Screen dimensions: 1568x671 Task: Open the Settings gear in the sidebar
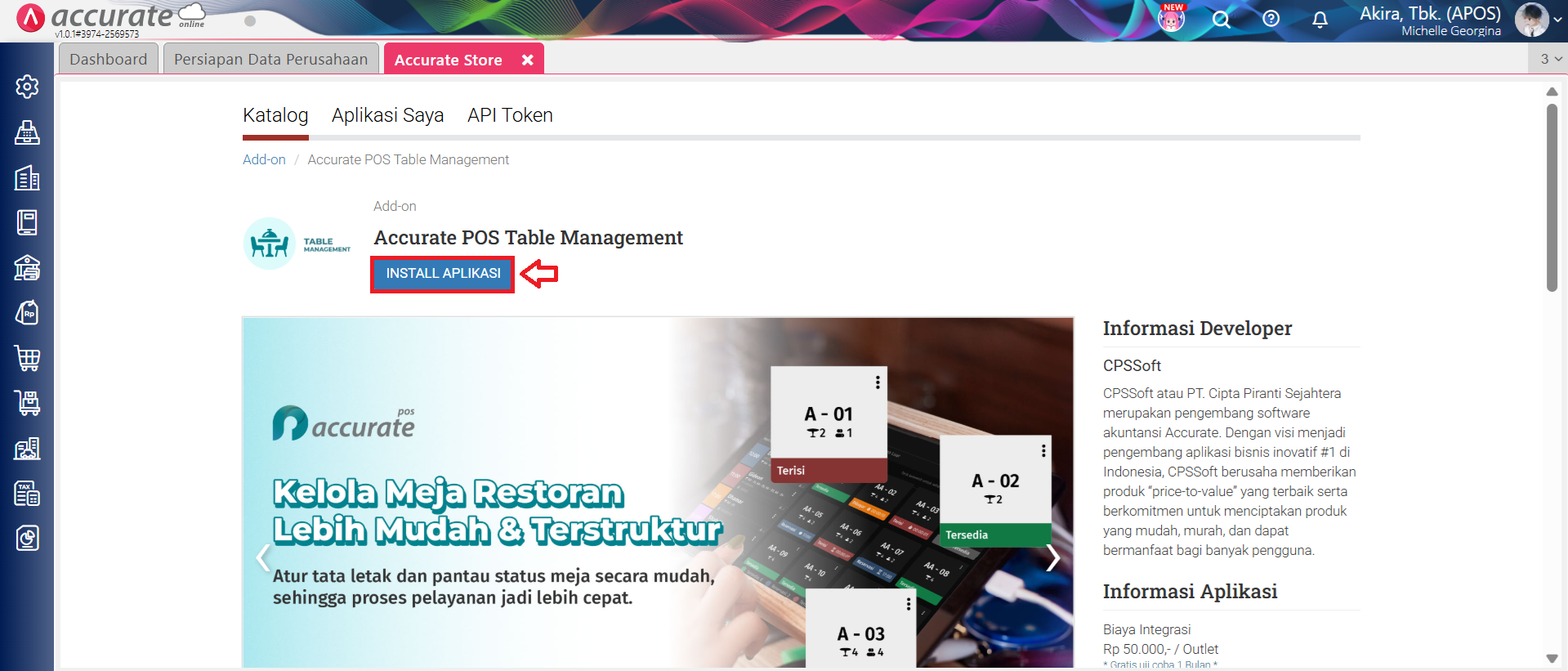(x=27, y=87)
